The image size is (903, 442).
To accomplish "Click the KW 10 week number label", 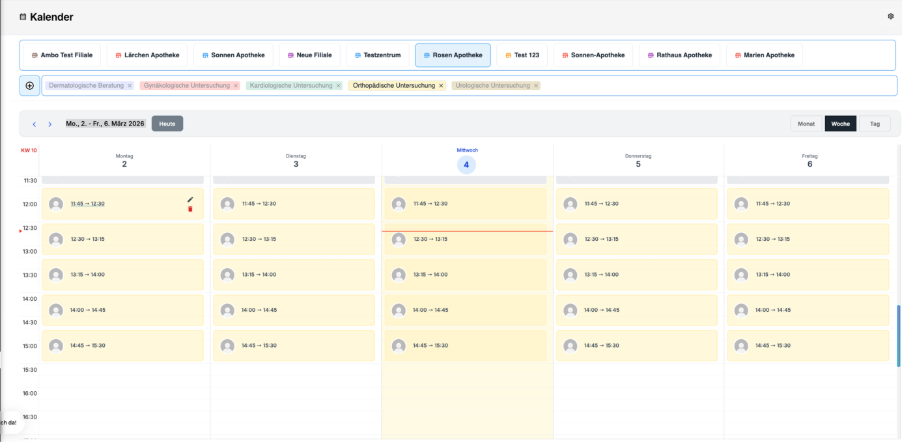I will (29, 150).
